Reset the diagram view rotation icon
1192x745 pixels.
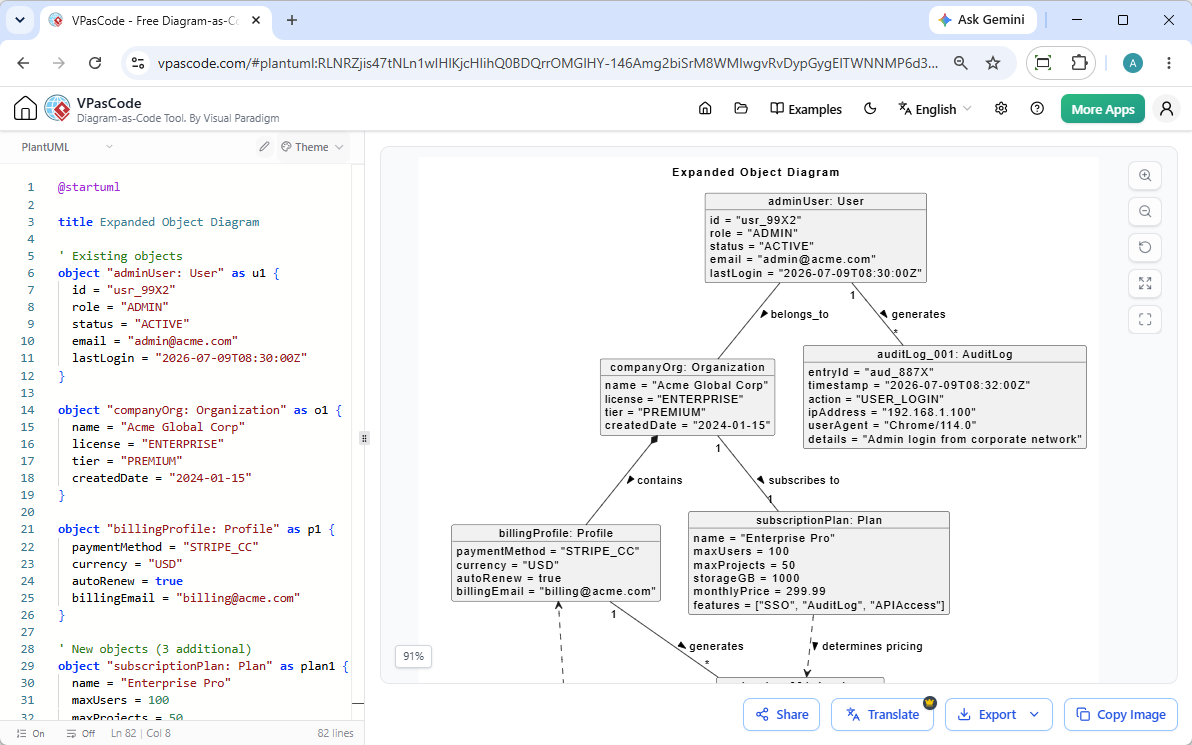pos(1145,247)
